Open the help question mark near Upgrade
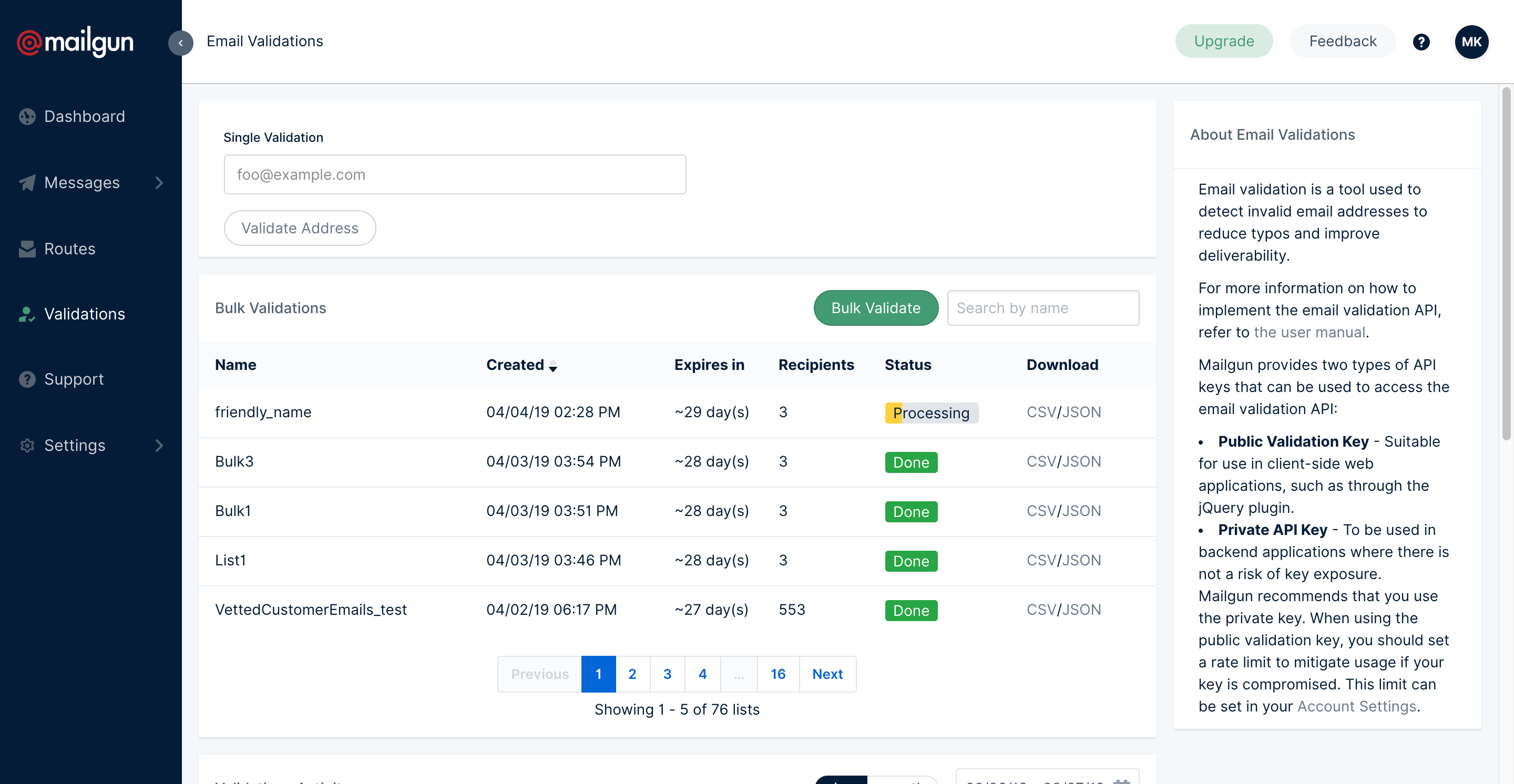This screenshot has height=784, width=1514. (1421, 41)
